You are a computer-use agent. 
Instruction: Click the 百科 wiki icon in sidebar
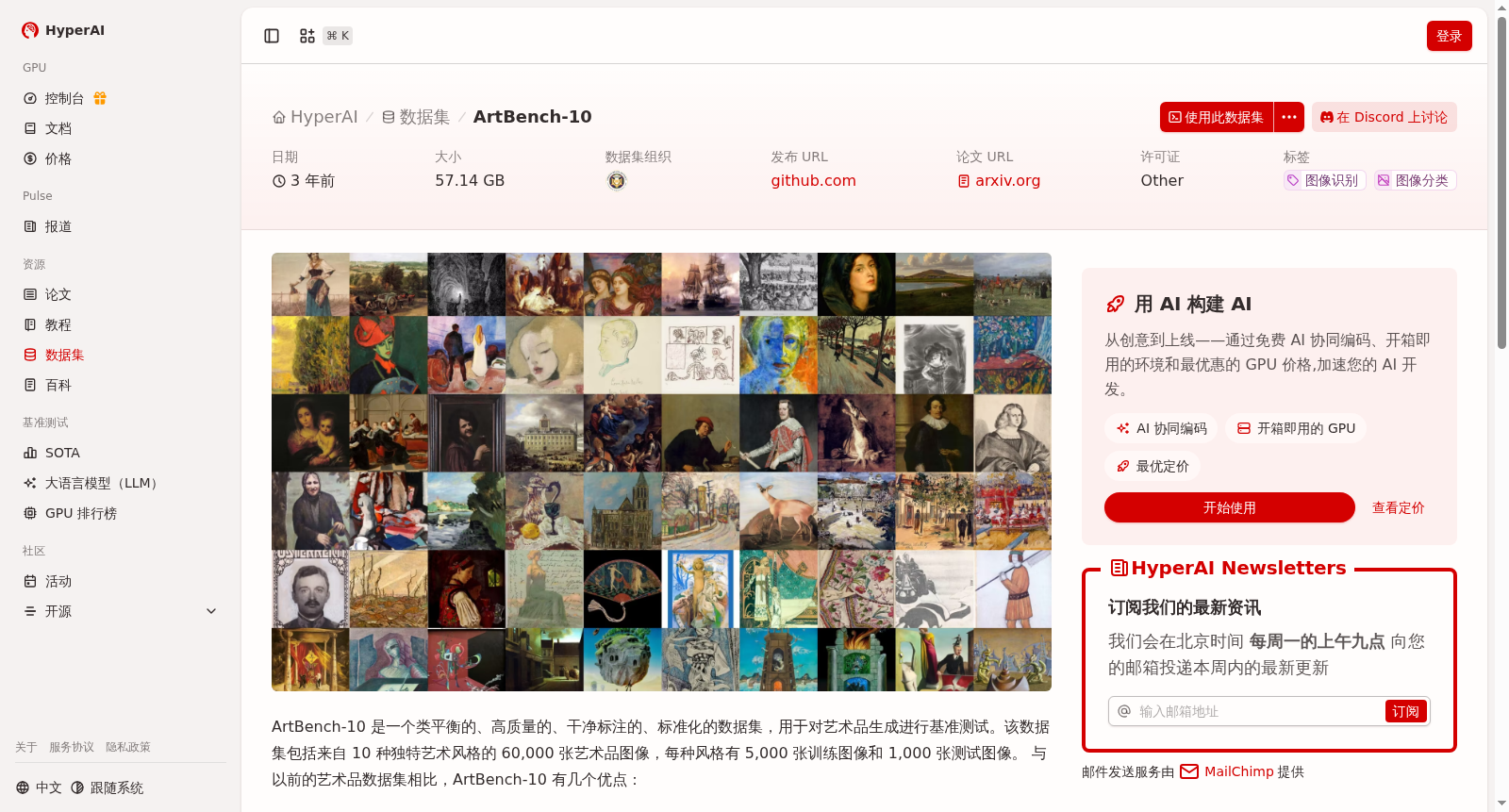30,385
